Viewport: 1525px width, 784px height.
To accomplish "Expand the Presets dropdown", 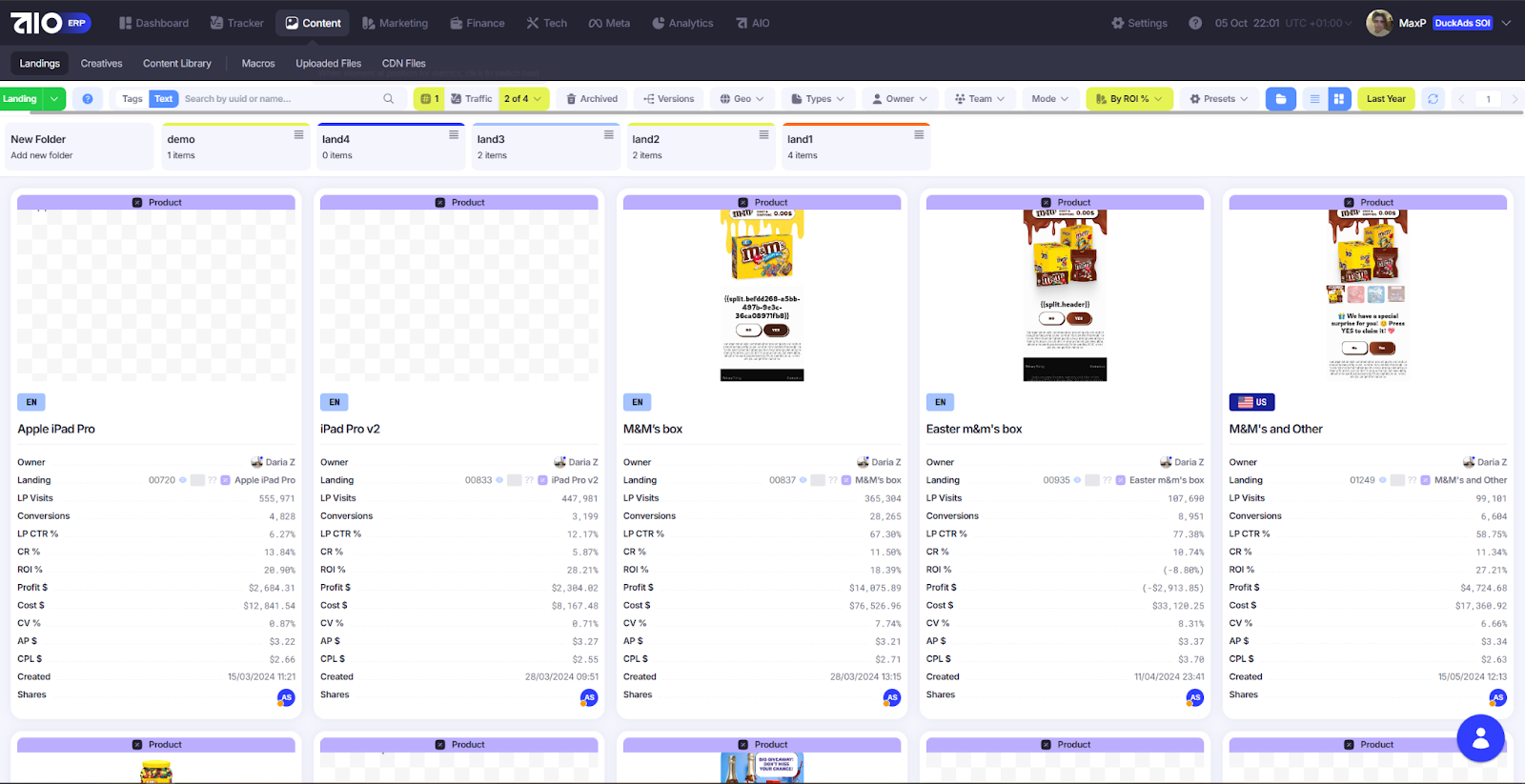I will (x=1218, y=99).
